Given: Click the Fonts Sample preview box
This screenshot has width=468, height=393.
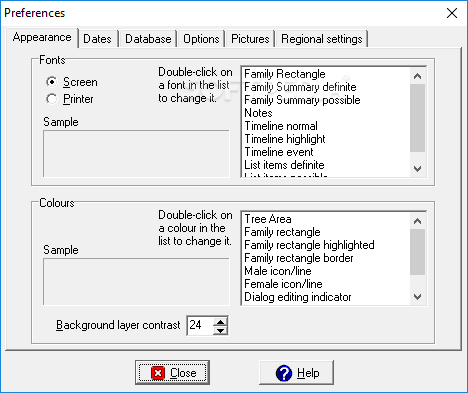Looking at the screenshot, I should click(136, 154).
